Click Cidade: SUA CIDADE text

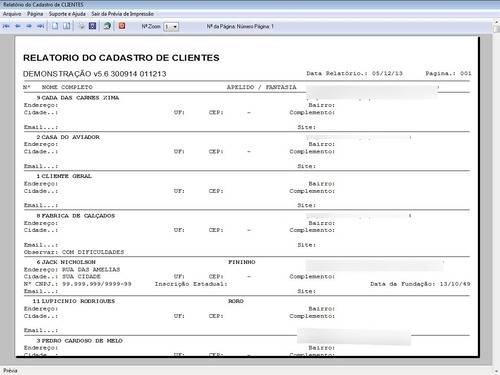pos(62,277)
